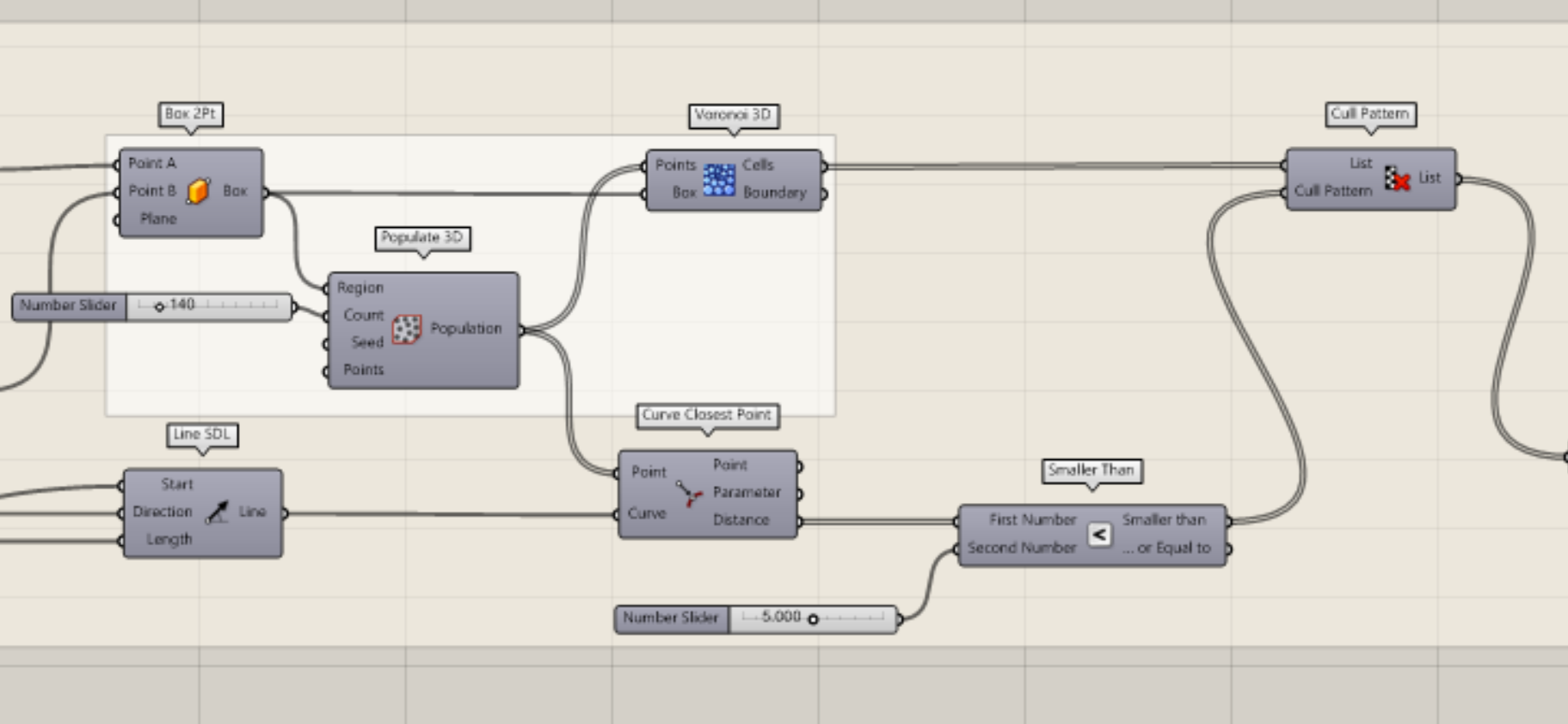Click the Boundary output of Voronoi 3D
Image resolution: width=1568 pixels, height=724 pixels.
pyautogui.click(x=774, y=193)
